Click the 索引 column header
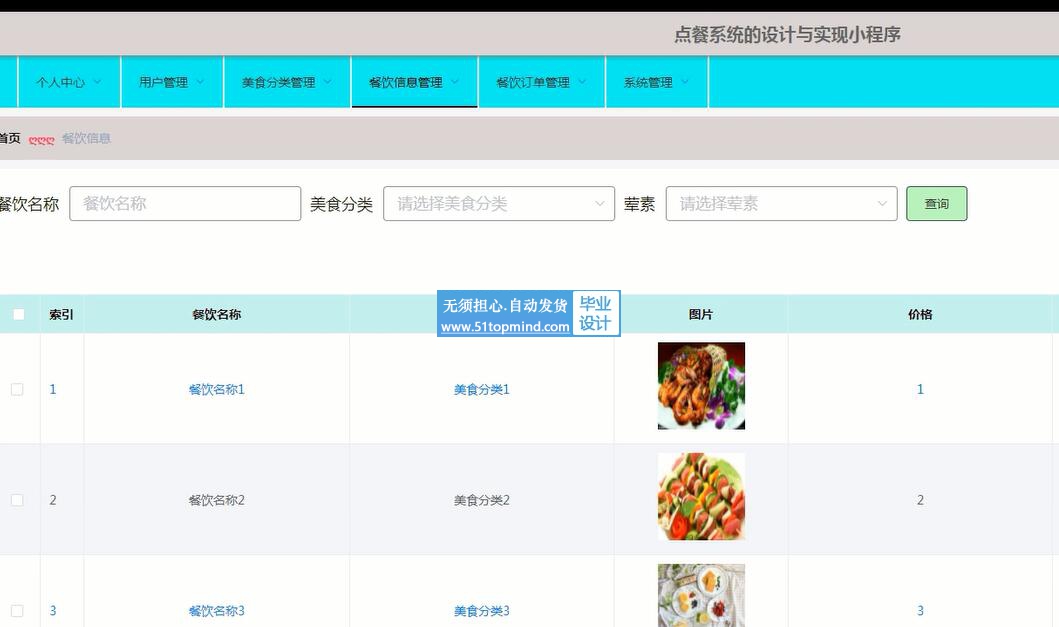This screenshot has width=1059, height=627. point(61,314)
